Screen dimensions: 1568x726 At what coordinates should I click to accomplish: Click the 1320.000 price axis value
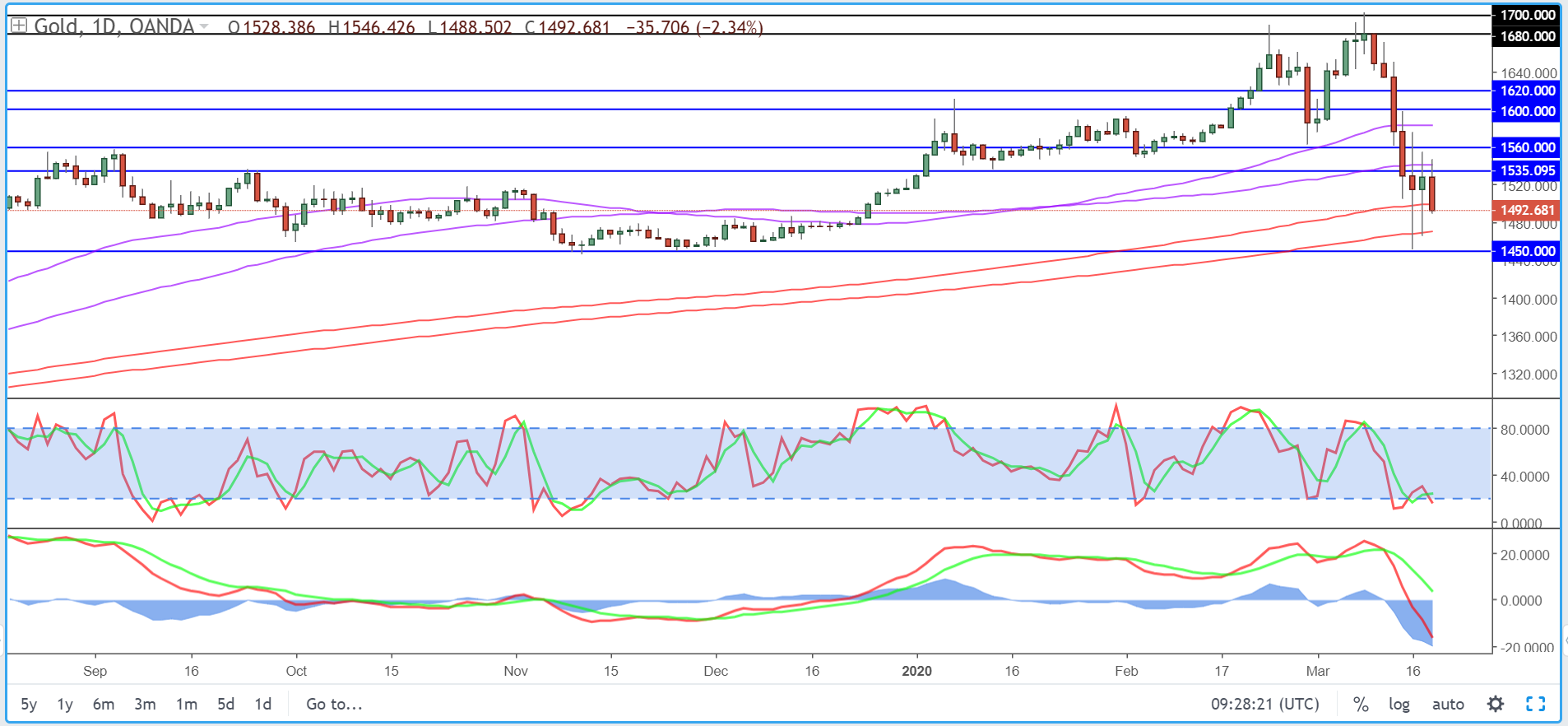(x=1529, y=375)
